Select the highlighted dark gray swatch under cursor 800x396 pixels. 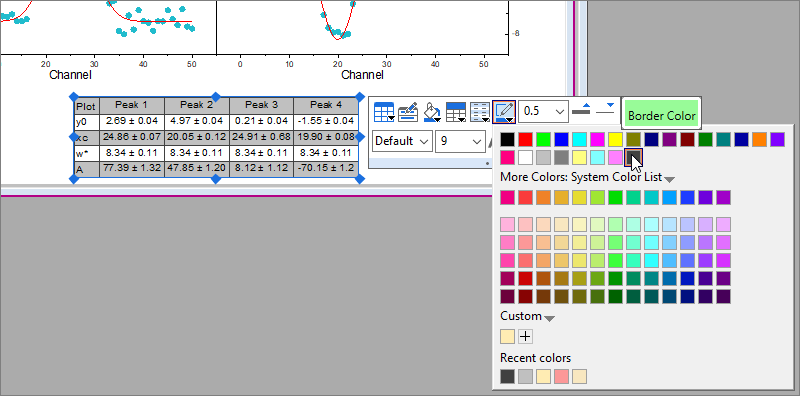(633, 157)
